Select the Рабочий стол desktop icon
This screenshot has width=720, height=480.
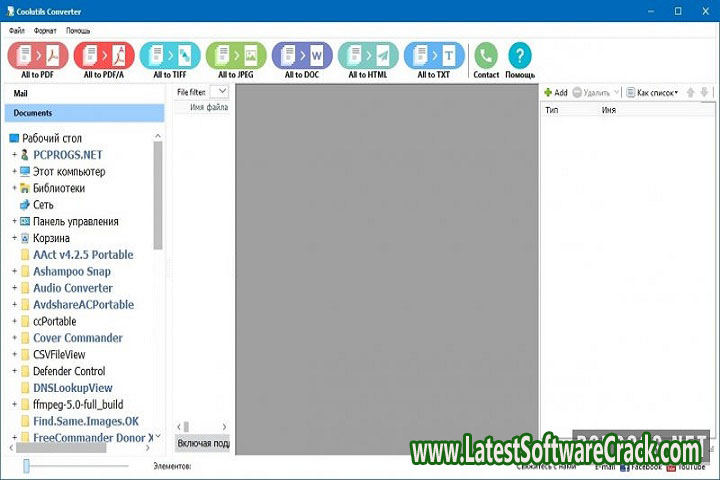[14, 138]
